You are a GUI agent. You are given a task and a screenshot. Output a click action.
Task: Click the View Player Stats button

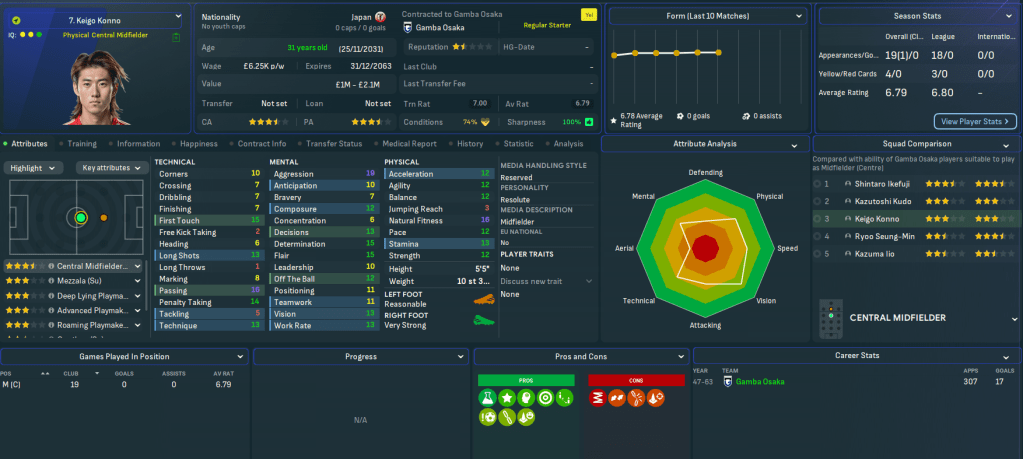[974, 121]
